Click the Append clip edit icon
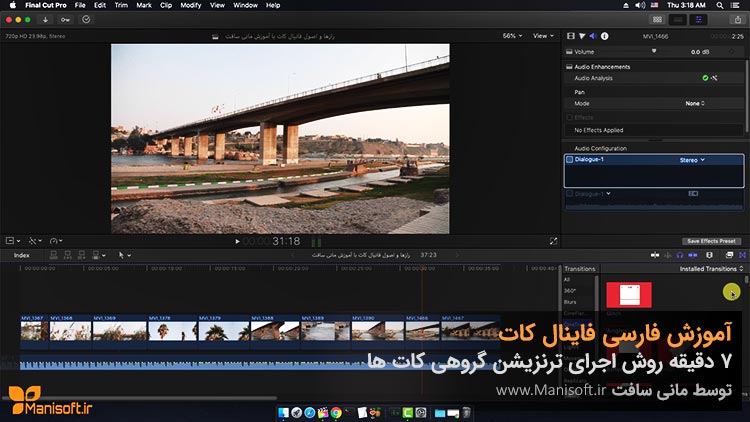 point(82,255)
